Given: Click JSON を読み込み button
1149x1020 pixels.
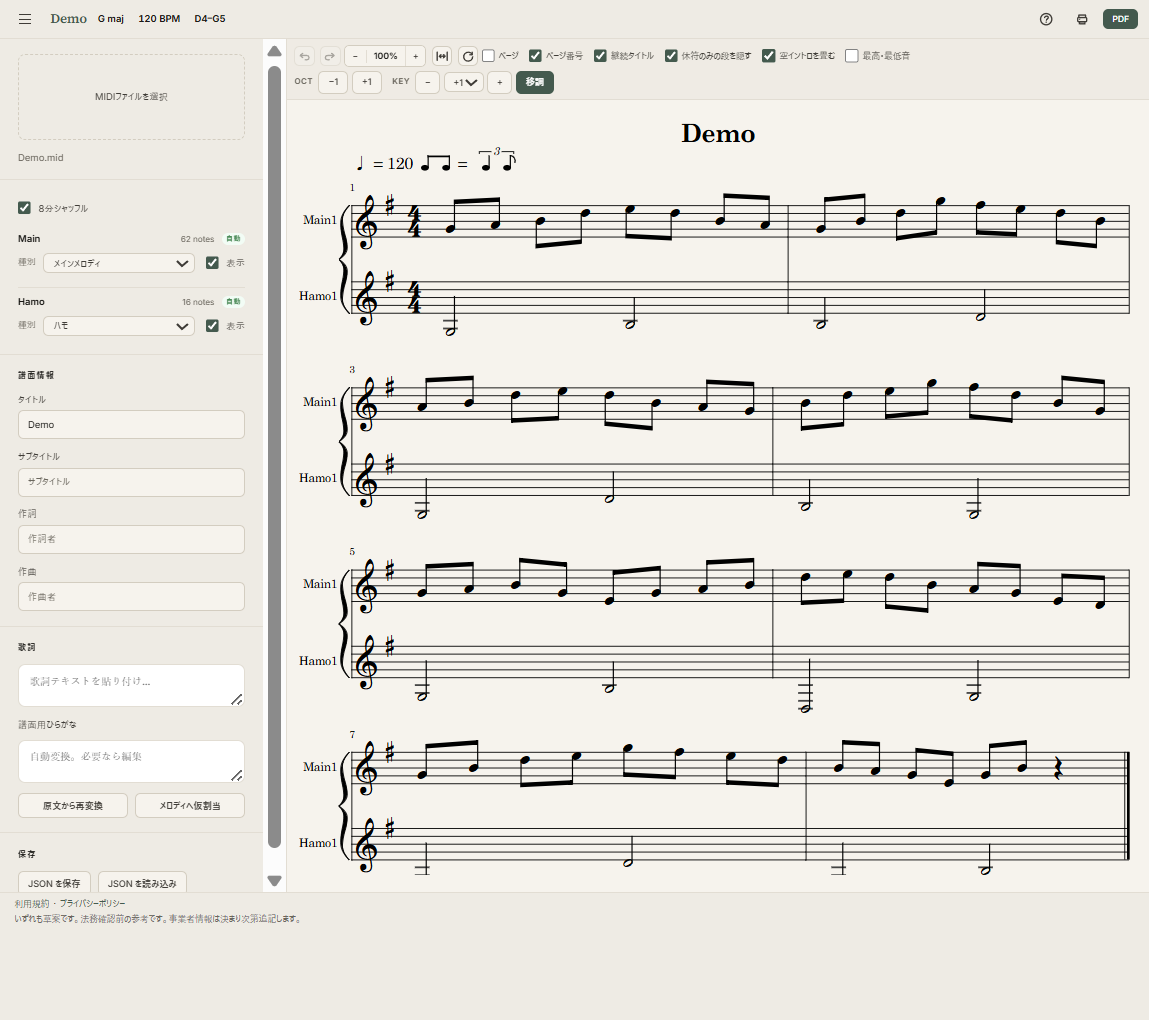Looking at the screenshot, I should [142, 883].
